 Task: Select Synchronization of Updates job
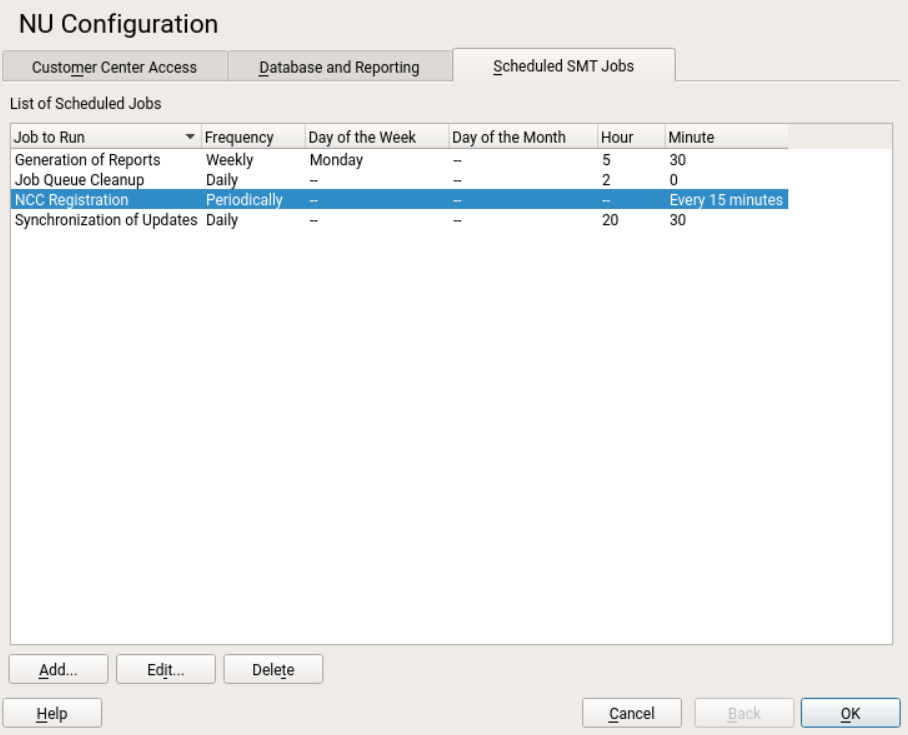(106, 220)
